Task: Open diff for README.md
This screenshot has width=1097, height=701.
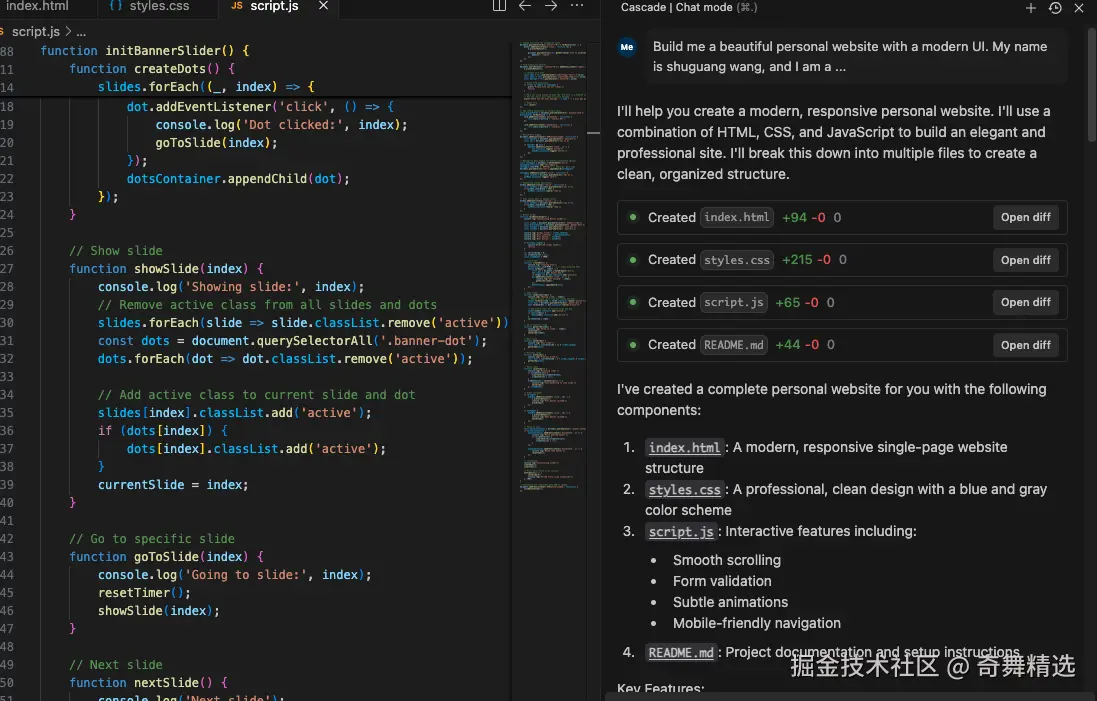Action: 1026,345
